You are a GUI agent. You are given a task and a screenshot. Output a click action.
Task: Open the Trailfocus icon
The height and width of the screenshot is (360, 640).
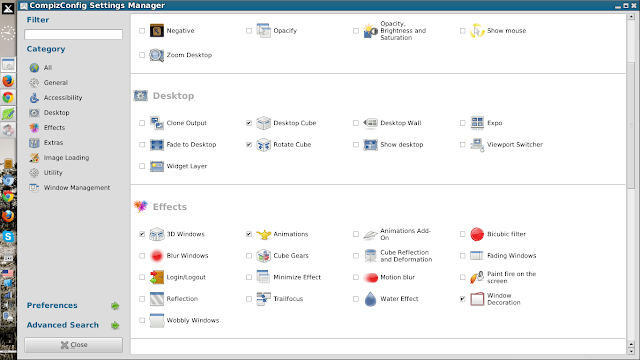point(264,299)
